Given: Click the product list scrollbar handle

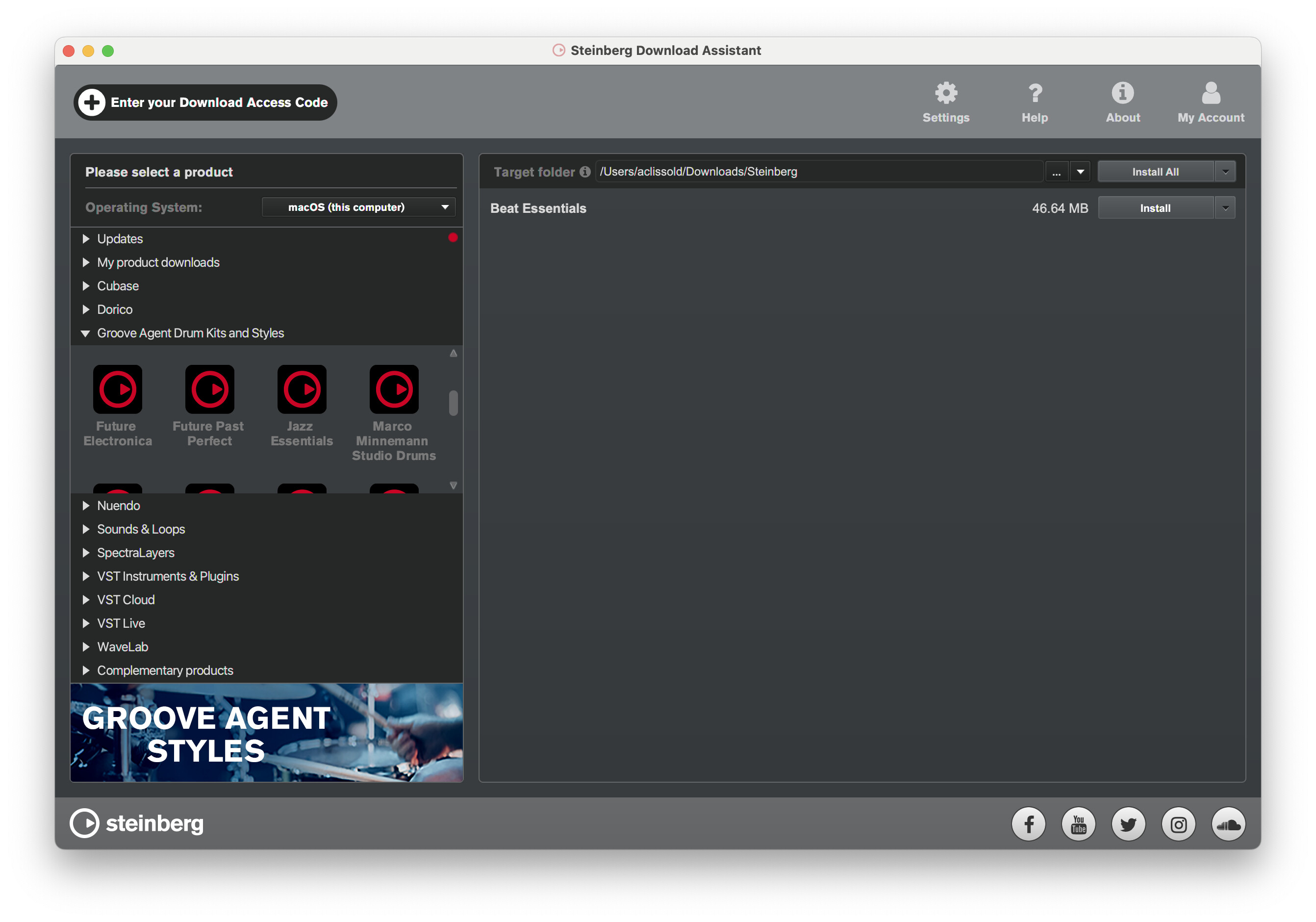Looking at the screenshot, I should click(x=453, y=403).
